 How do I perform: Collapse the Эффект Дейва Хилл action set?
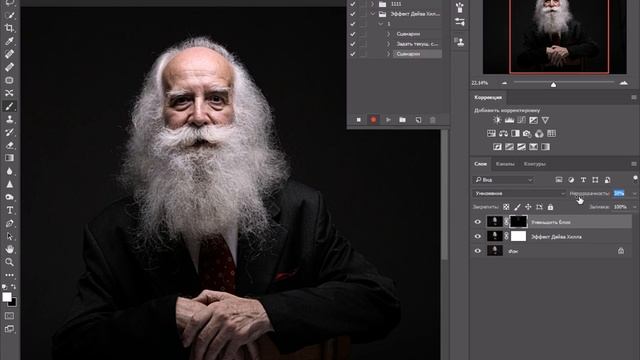pos(372,14)
